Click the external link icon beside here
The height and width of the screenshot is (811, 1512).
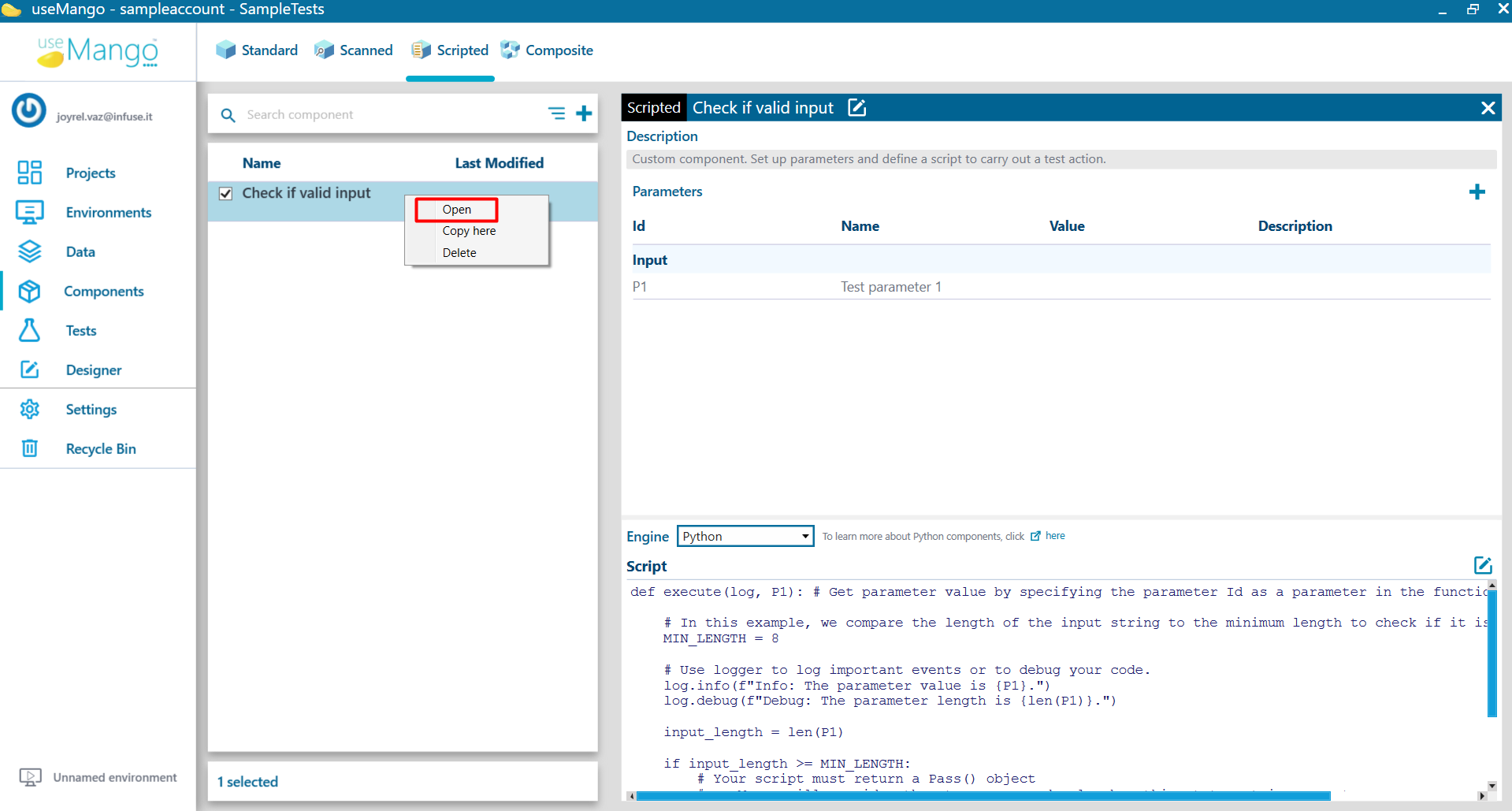pyautogui.click(x=1035, y=536)
